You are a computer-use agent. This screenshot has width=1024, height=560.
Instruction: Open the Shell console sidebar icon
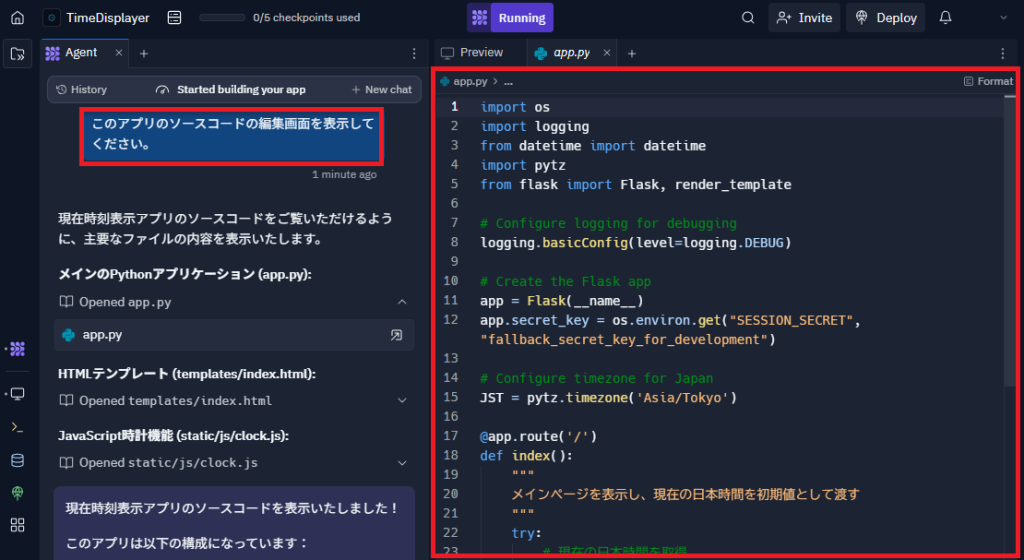18,428
